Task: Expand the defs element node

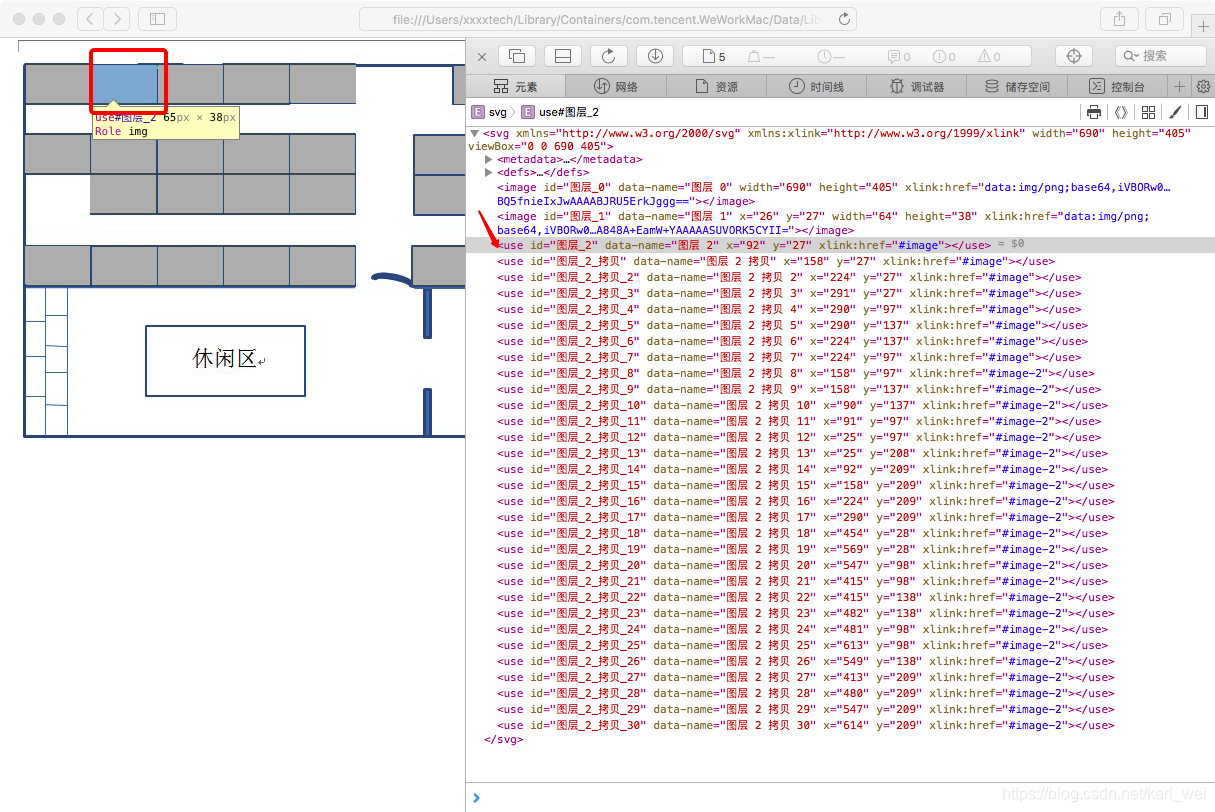Action: click(488, 172)
